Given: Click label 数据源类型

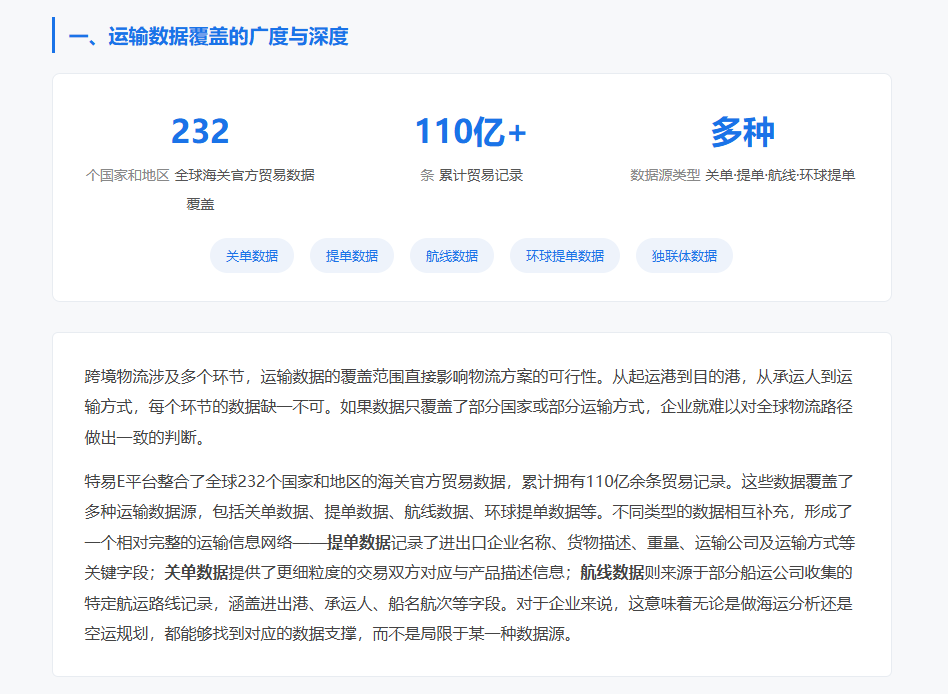Looking at the screenshot, I should (665, 175).
